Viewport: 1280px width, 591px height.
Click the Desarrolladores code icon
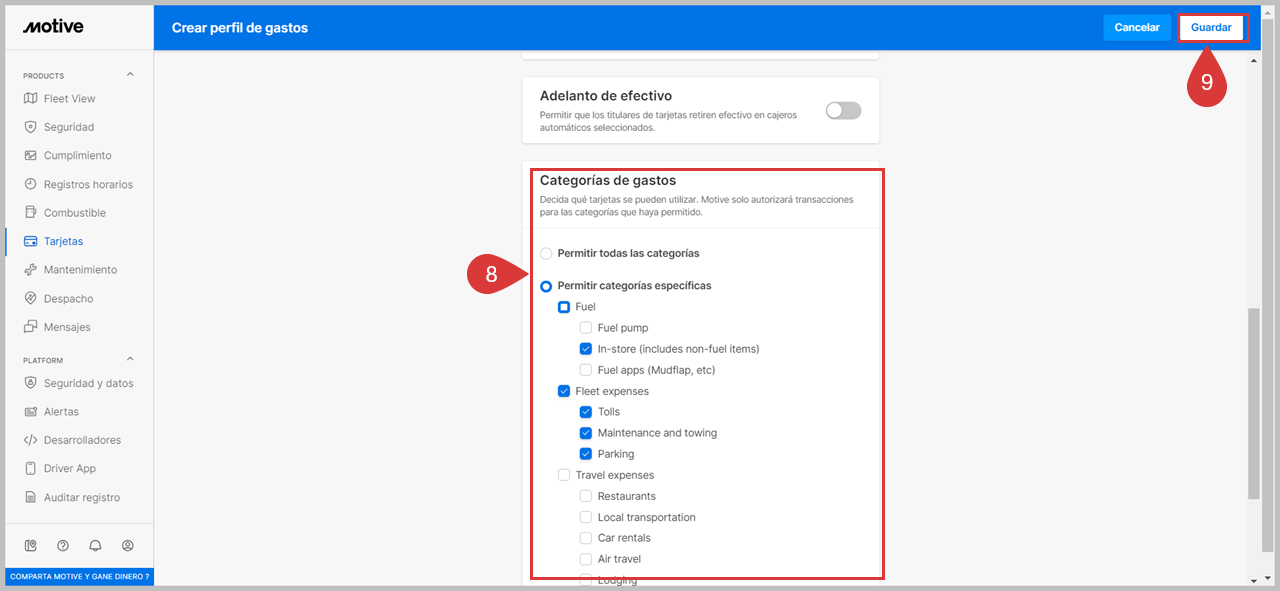click(31, 441)
